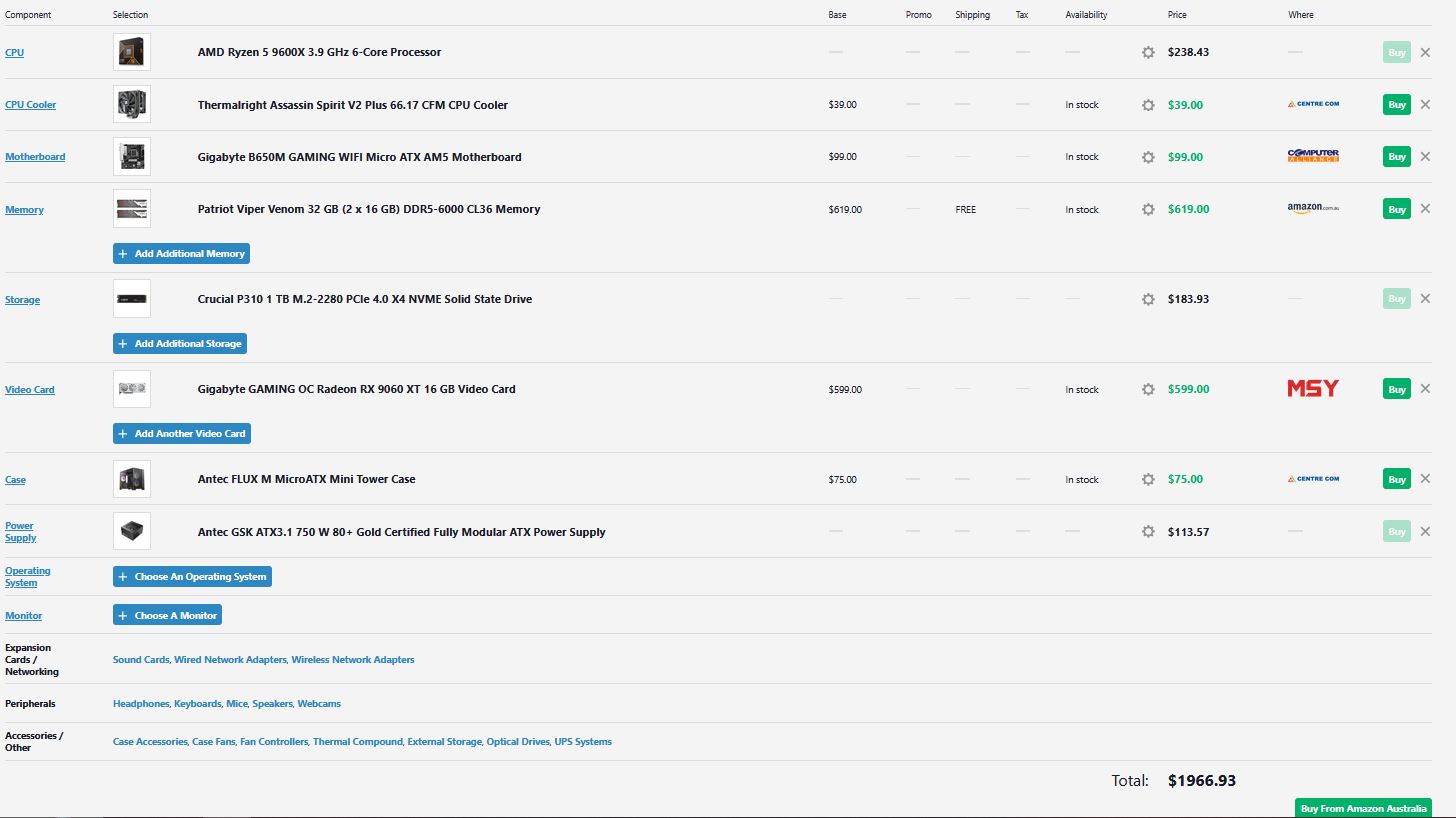Choose A Monitor for the build
1456x818 pixels.
167,615
